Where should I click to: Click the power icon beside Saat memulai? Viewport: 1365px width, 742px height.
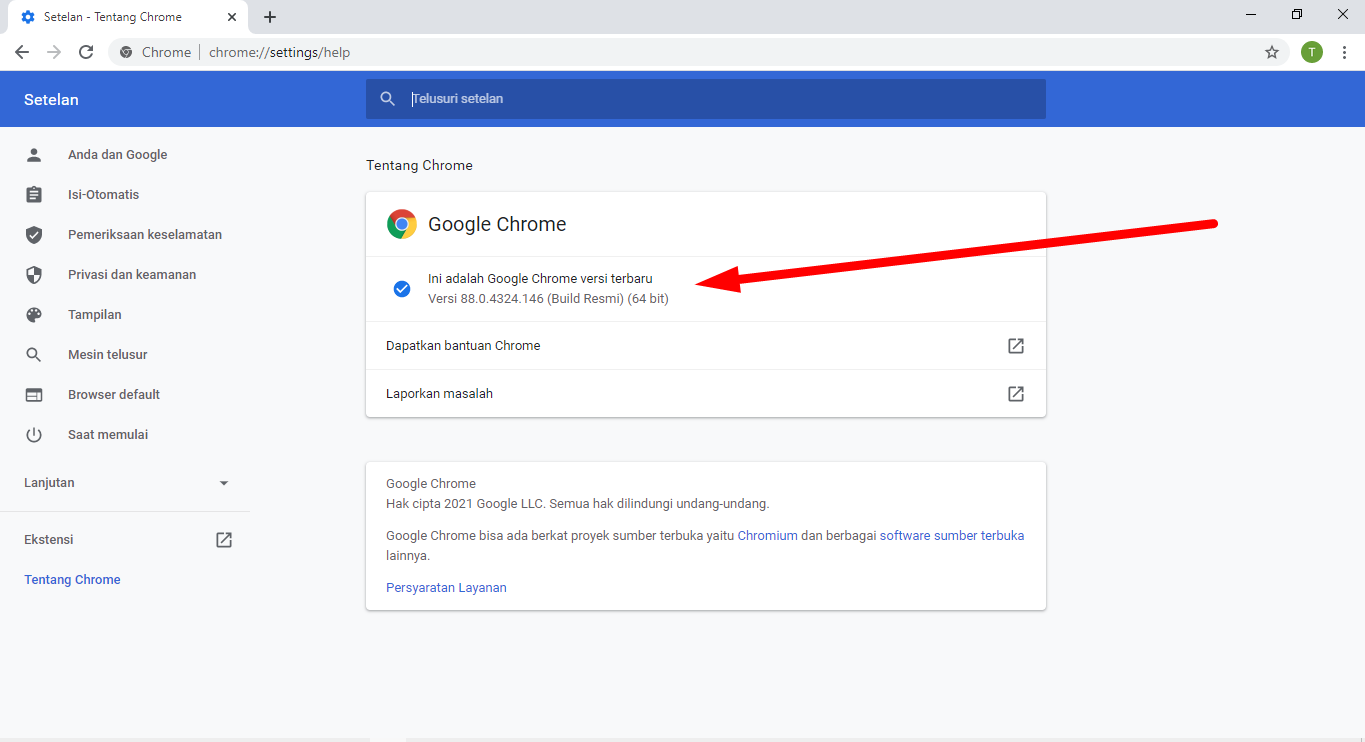34,435
